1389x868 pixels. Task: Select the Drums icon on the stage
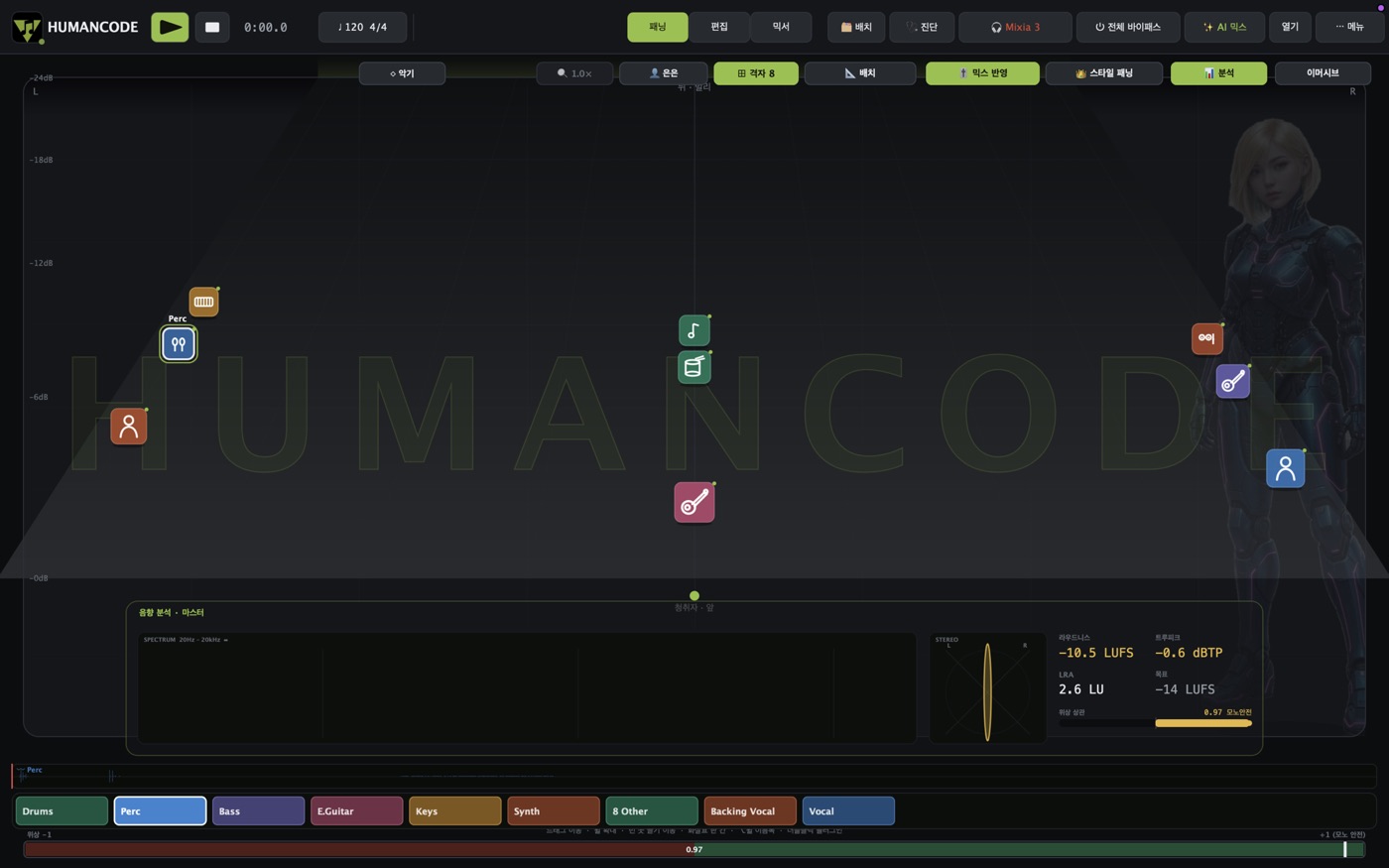coord(694,367)
